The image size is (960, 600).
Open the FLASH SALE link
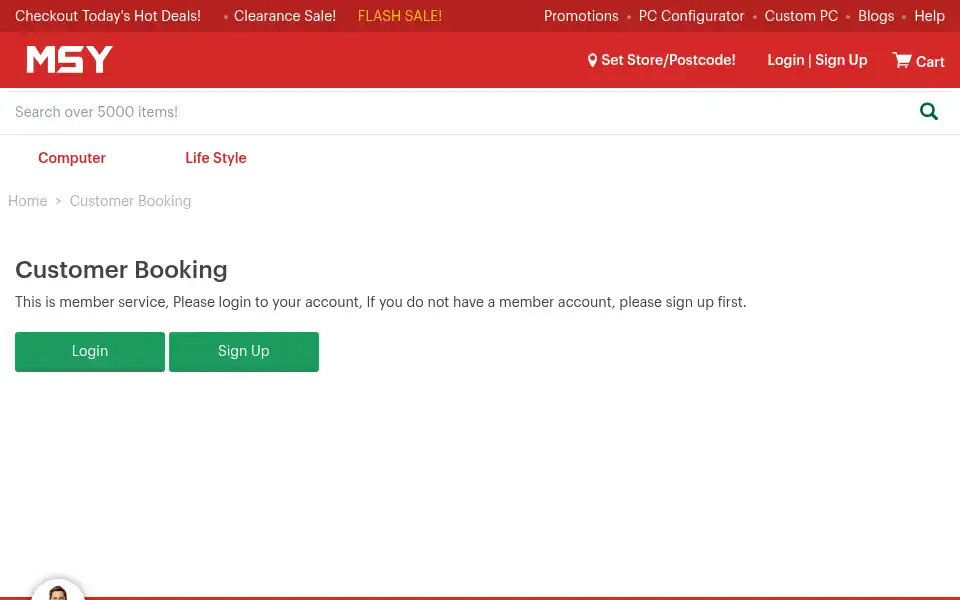click(x=400, y=16)
